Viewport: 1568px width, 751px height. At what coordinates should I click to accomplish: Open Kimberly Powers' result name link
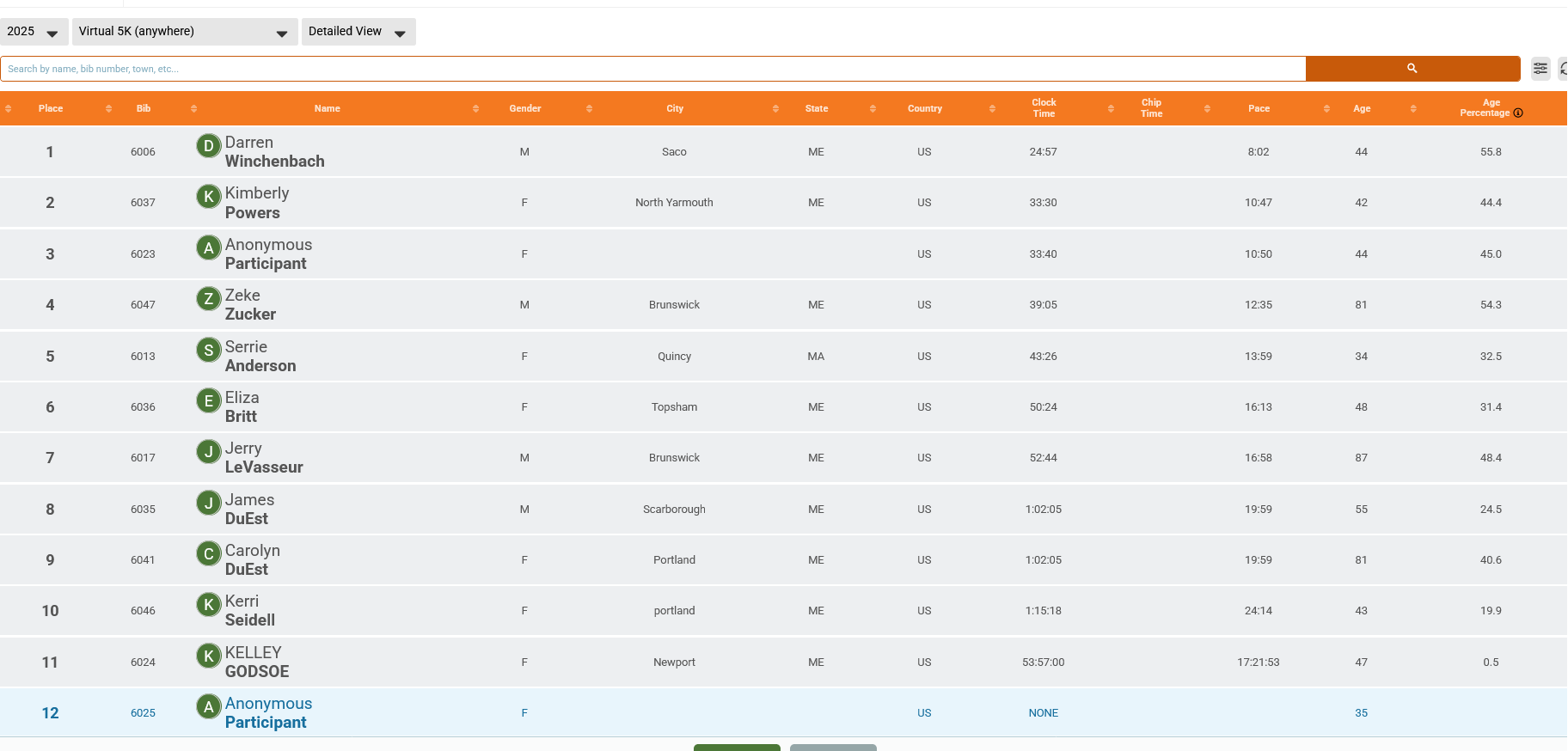coord(256,203)
